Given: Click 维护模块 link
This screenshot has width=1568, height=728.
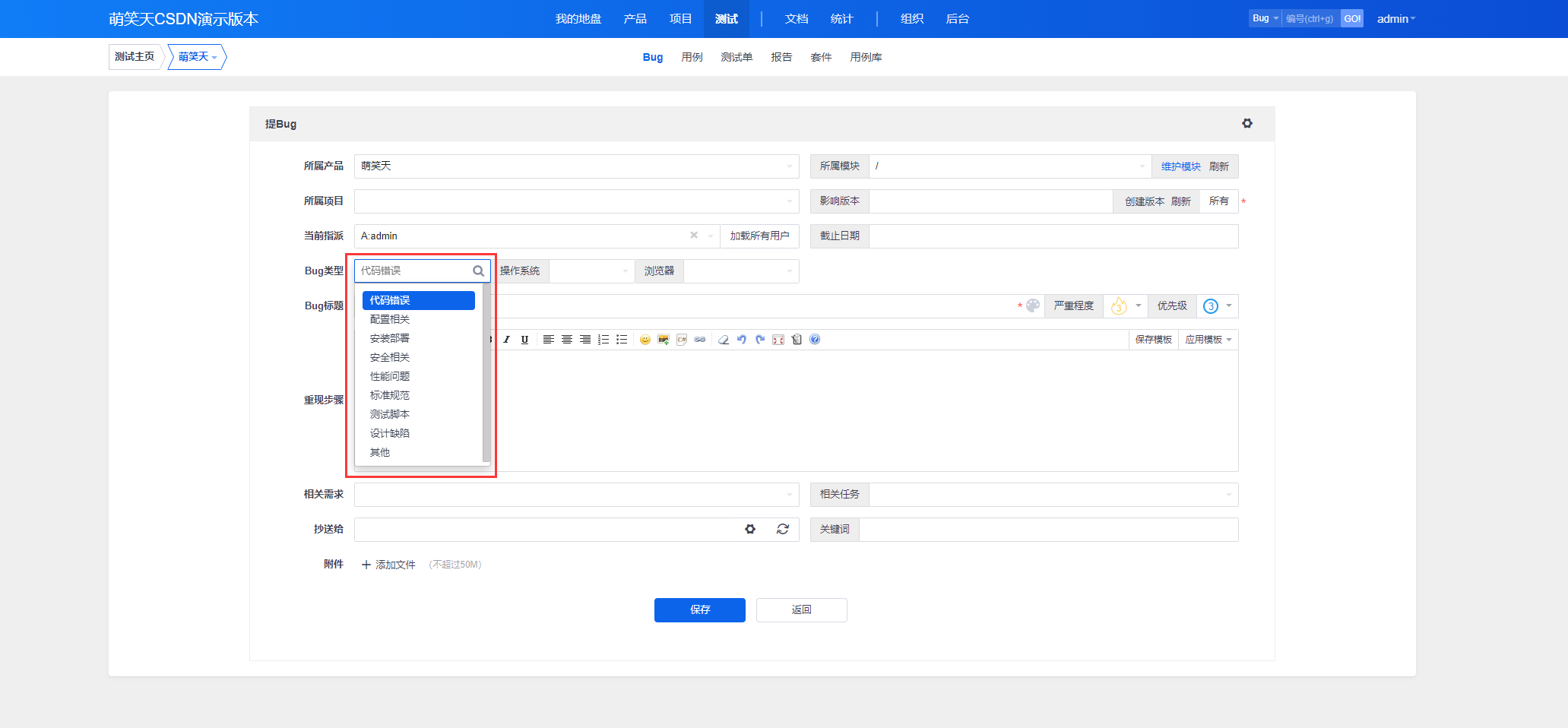Looking at the screenshot, I should click(x=1181, y=166).
